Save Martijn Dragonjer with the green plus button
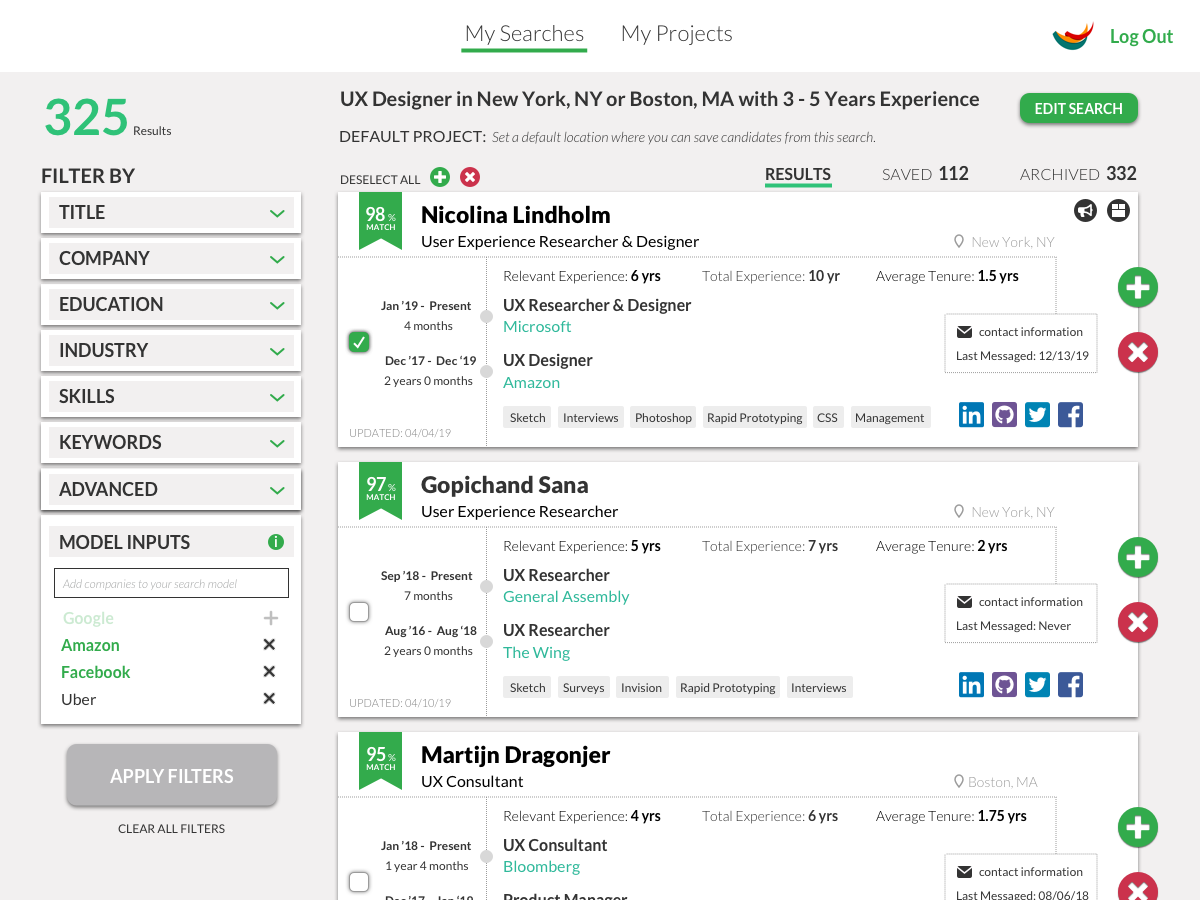 [1137, 827]
